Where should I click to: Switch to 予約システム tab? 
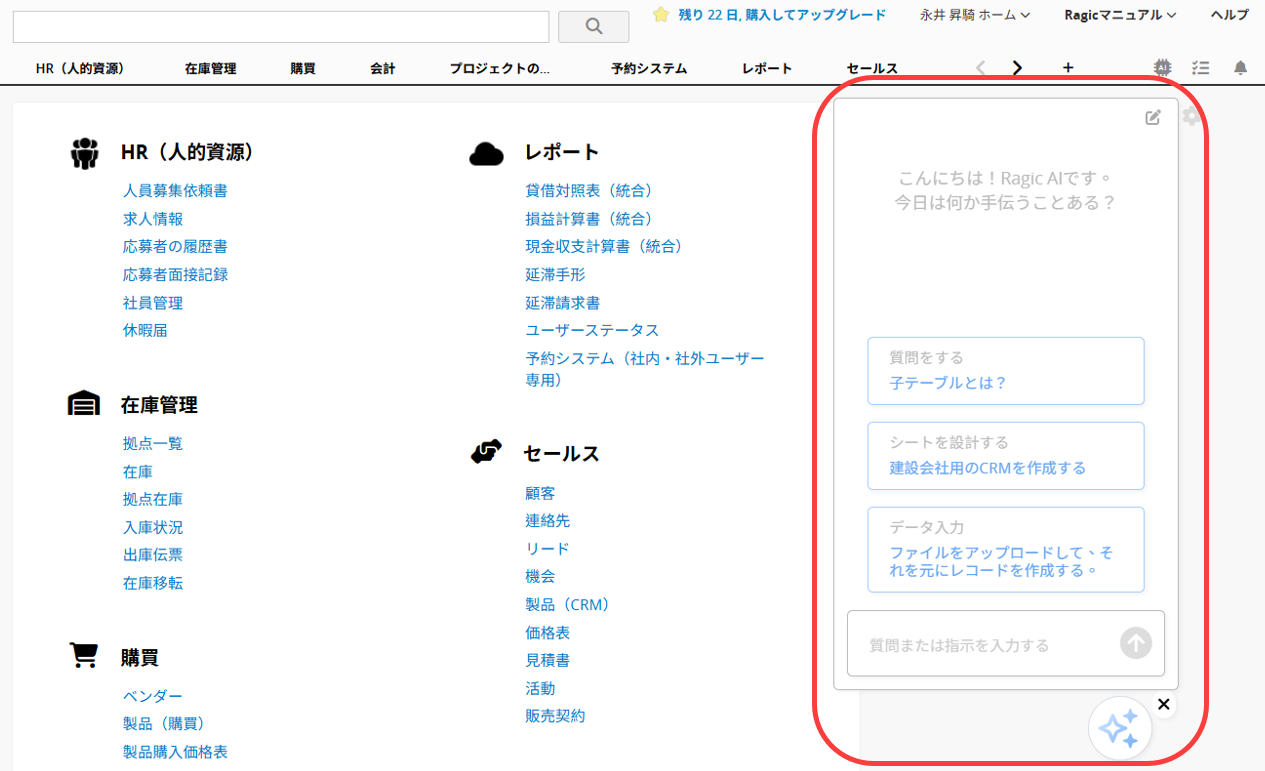pyautogui.click(x=649, y=68)
